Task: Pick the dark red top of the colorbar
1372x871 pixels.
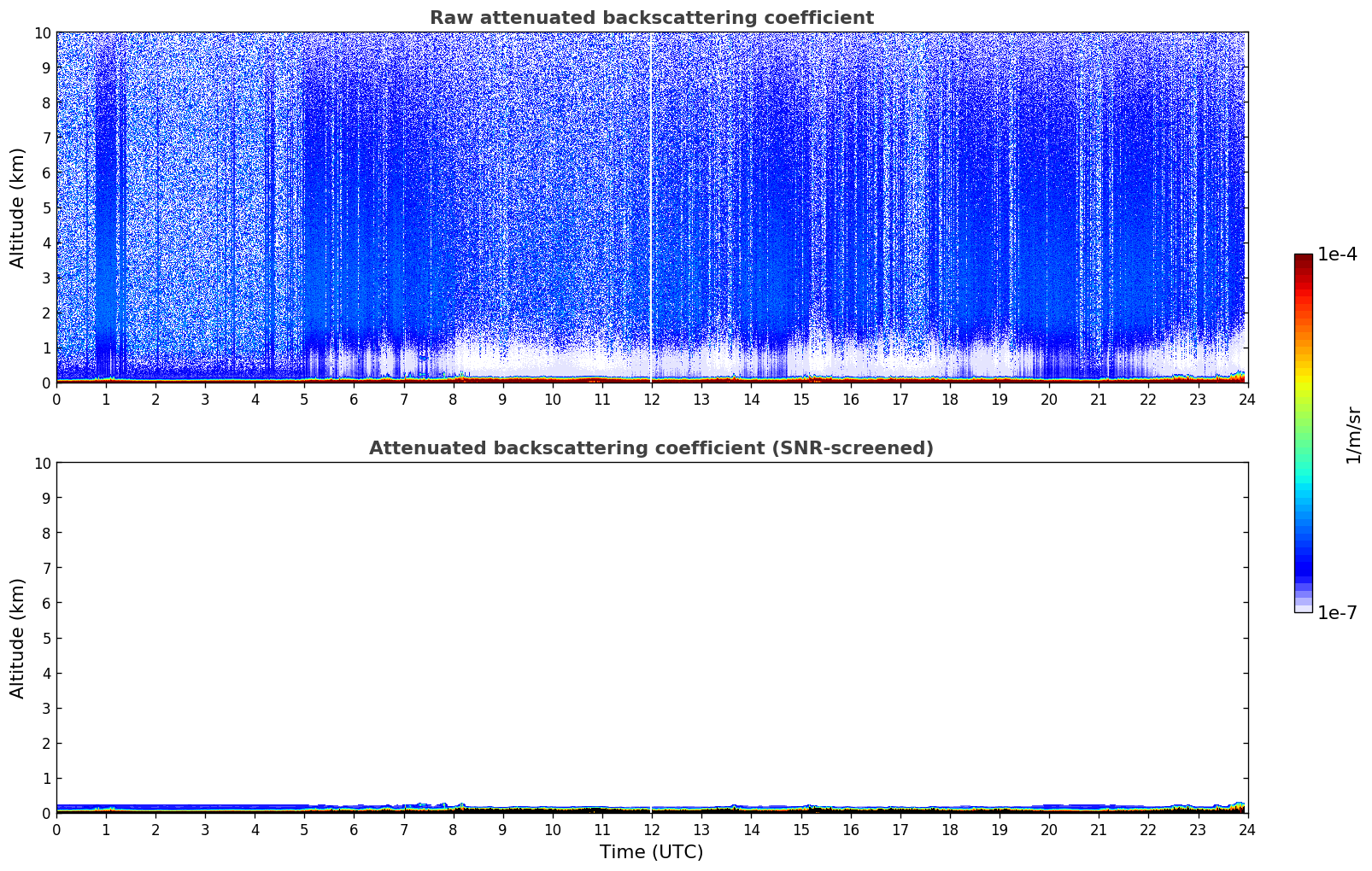Action: tap(1303, 260)
